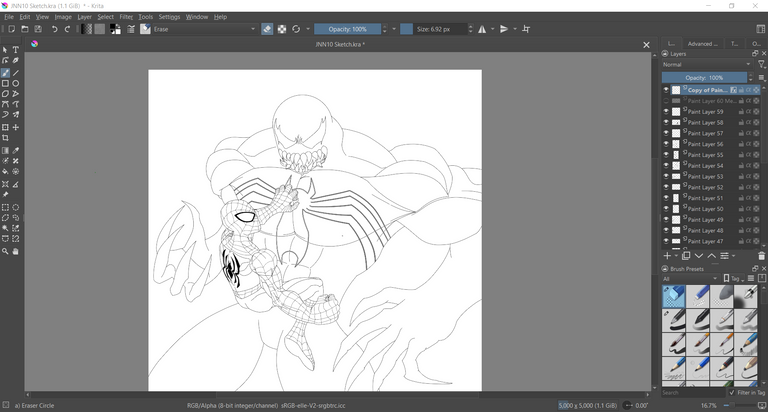Click the Reload Original Preset icon

(x=296, y=29)
